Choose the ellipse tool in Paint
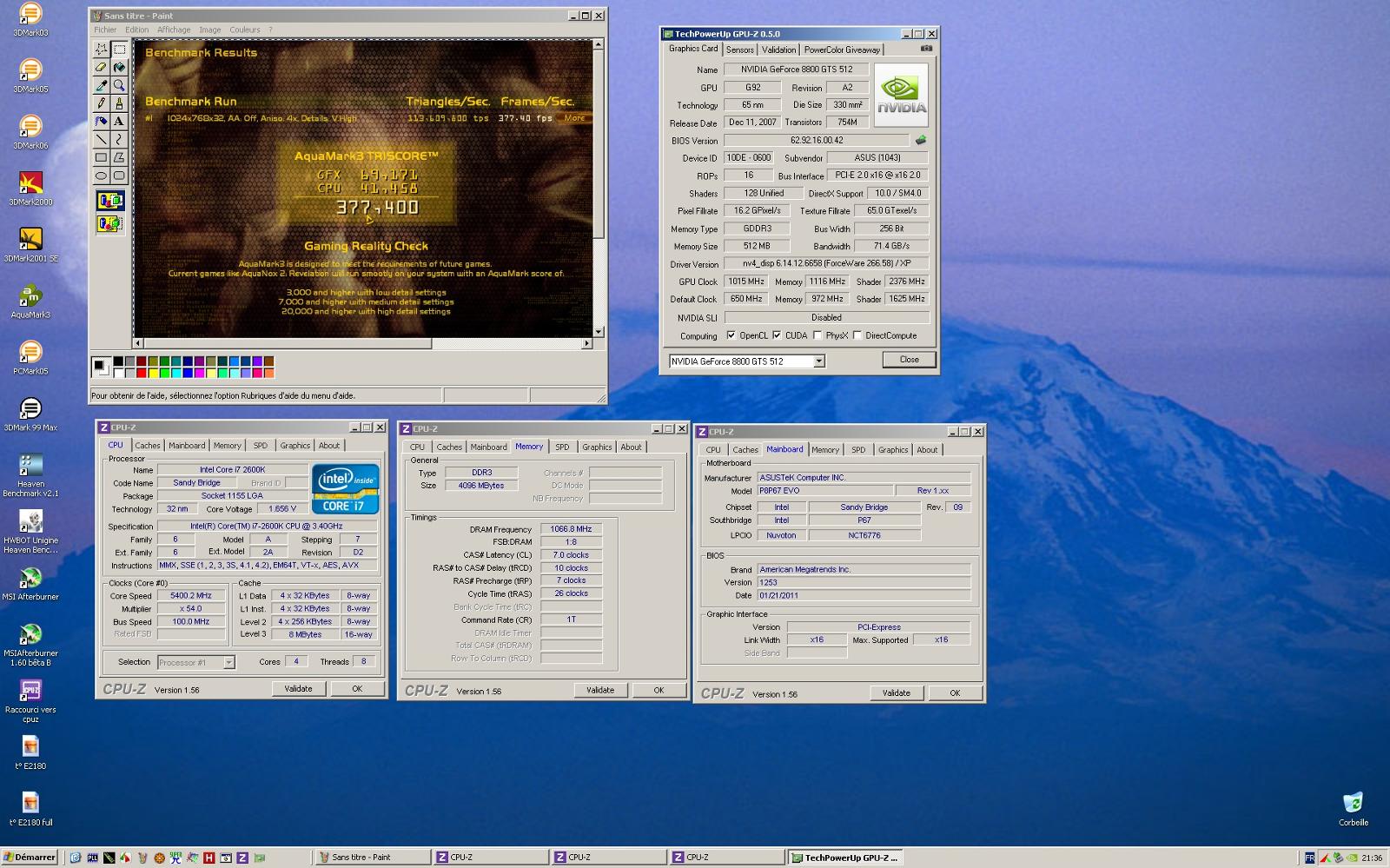 [101, 176]
